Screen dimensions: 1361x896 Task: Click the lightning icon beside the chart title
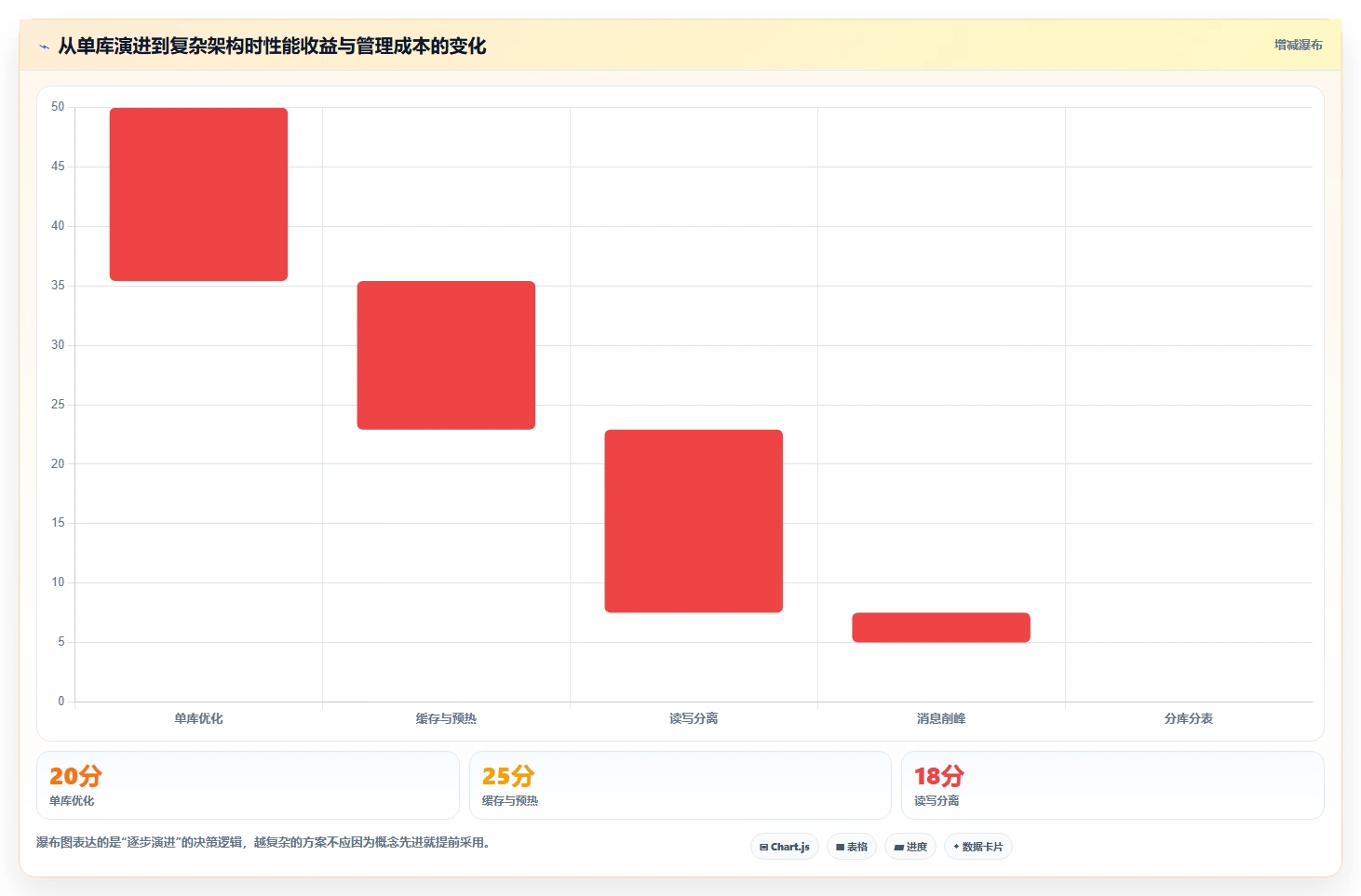44,47
